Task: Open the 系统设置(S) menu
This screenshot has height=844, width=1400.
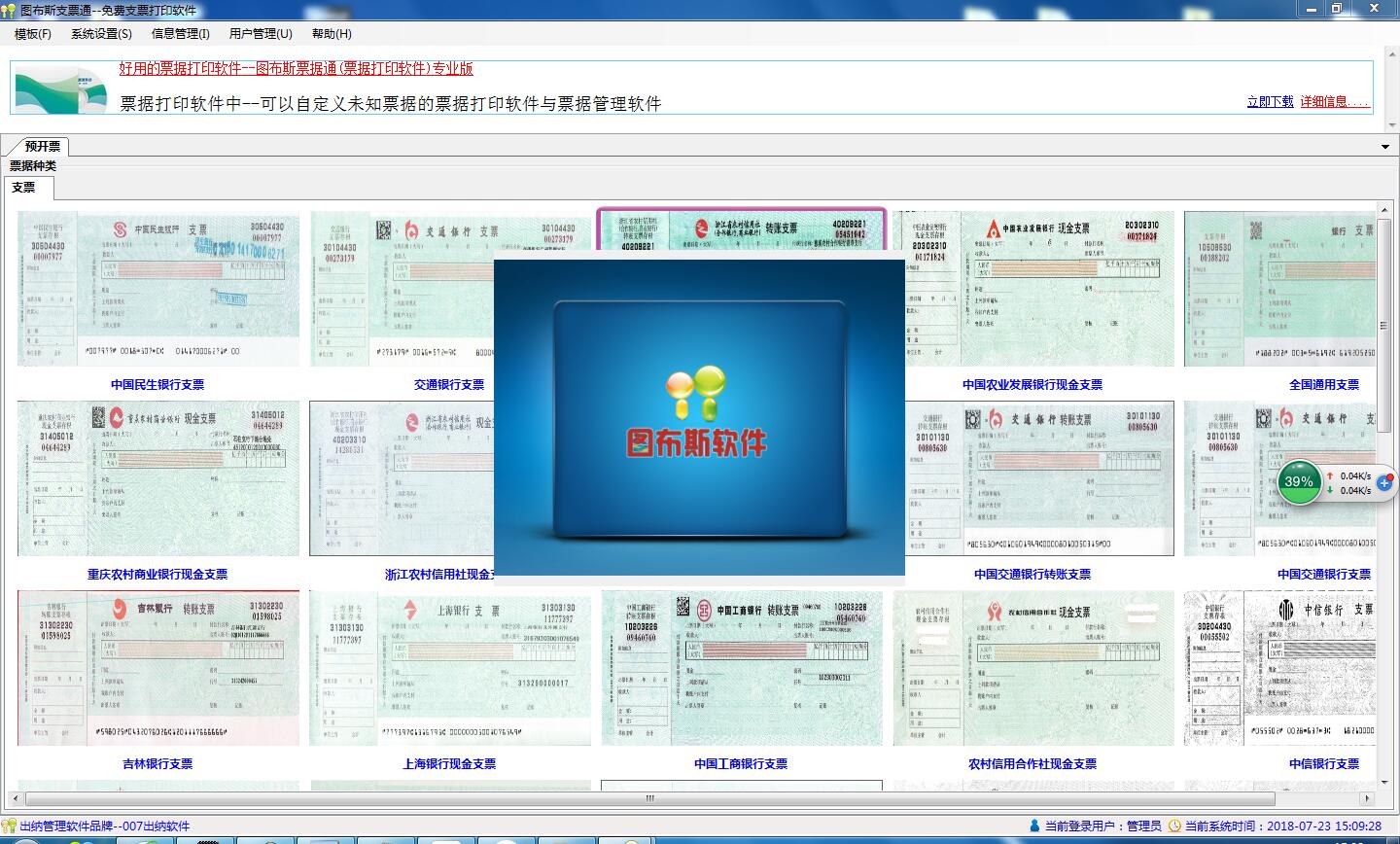Action: click(x=101, y=34)
